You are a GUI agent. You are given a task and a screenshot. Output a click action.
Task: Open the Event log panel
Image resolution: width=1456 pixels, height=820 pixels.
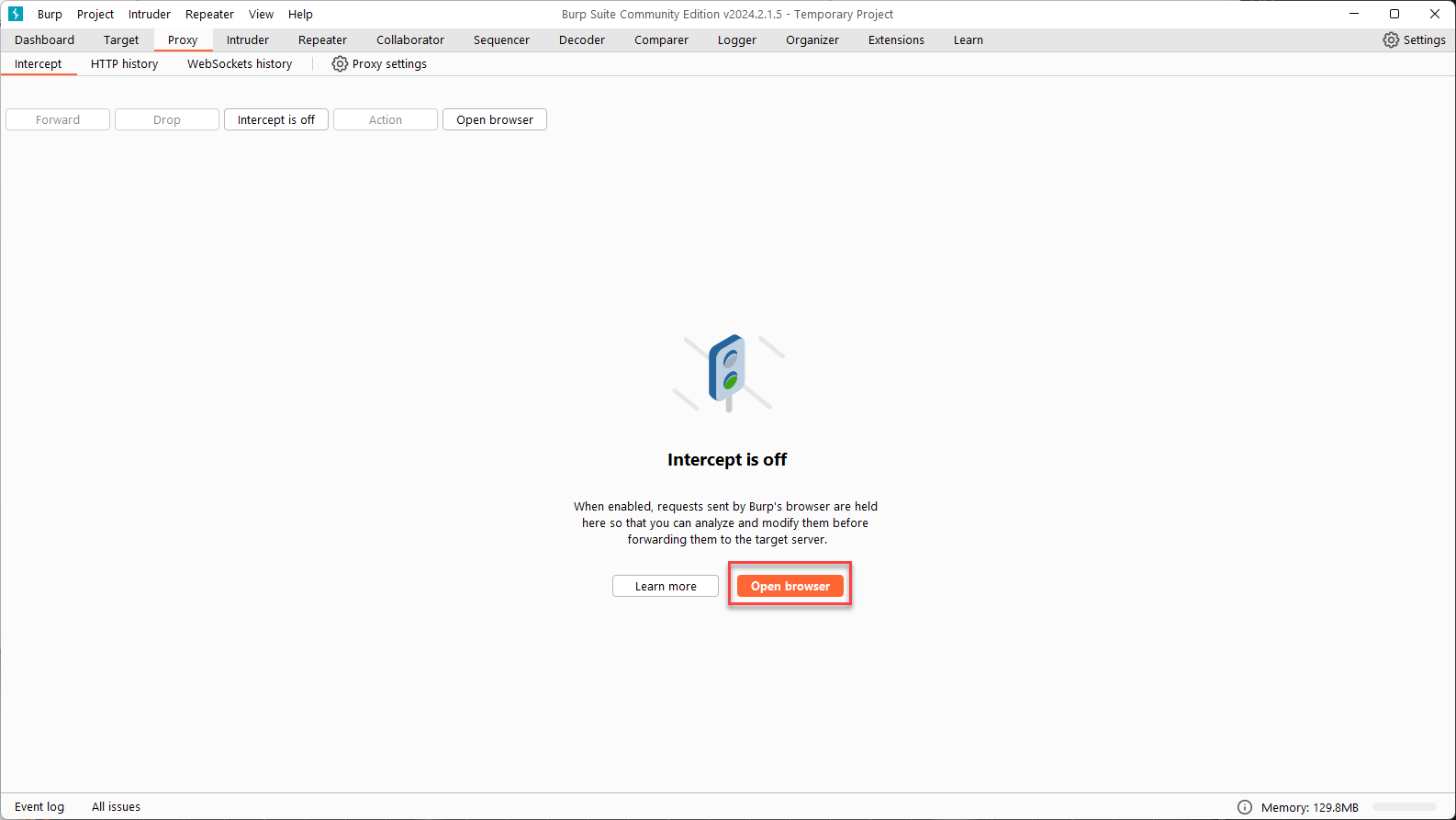pos(39,806)
